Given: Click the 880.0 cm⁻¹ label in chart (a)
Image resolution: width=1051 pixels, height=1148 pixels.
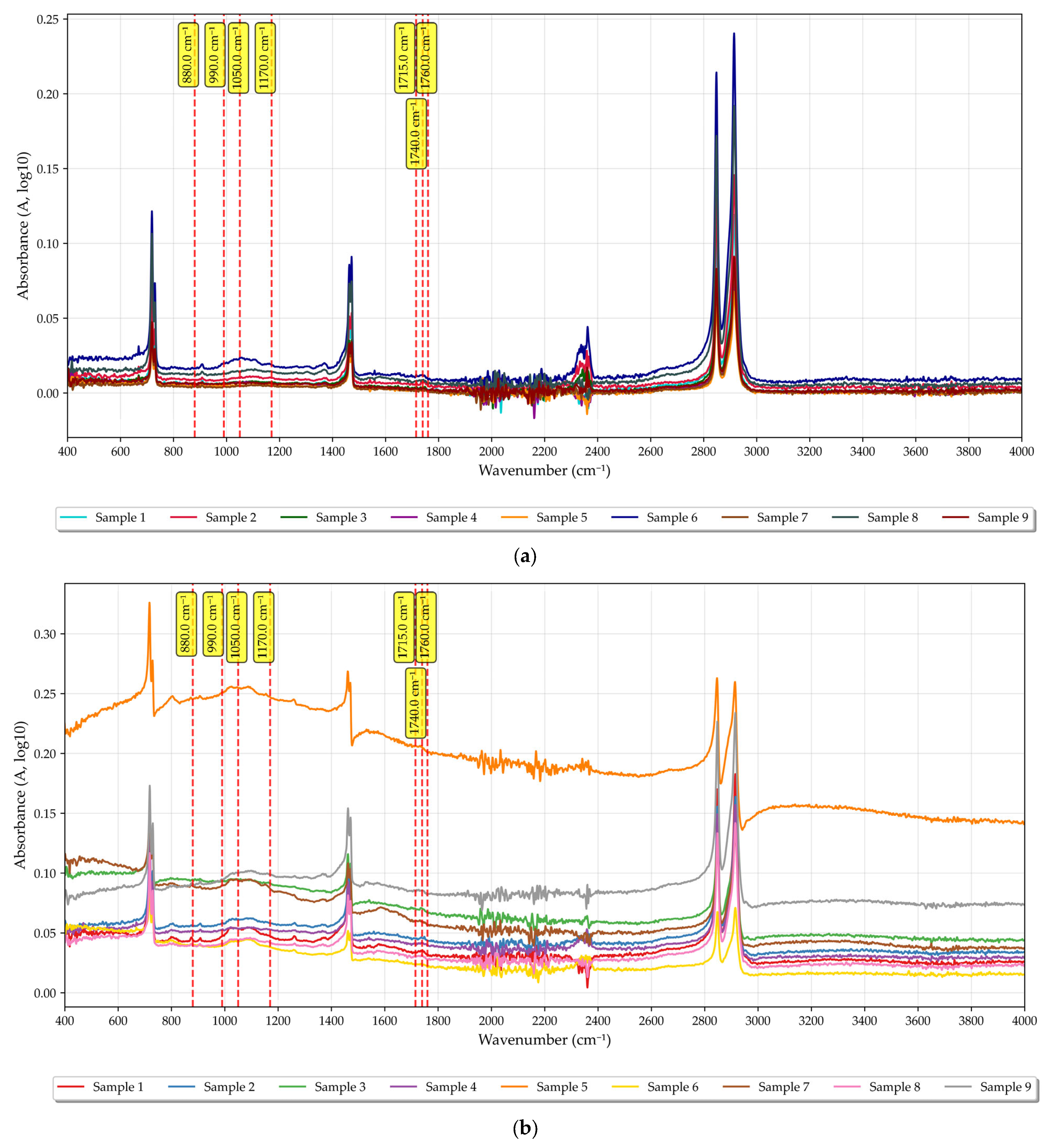Looking at the screenshot, I should point(188,55).
